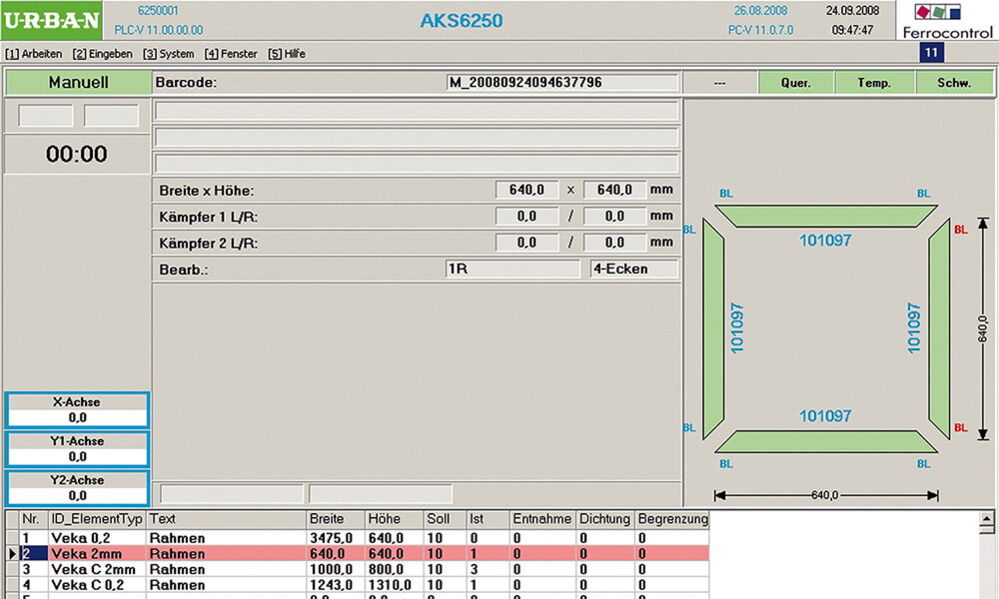Image resolution: width=999 pixels, height=599 pixels.
Task: Toggle the Quer. status button
Action: 796,83
